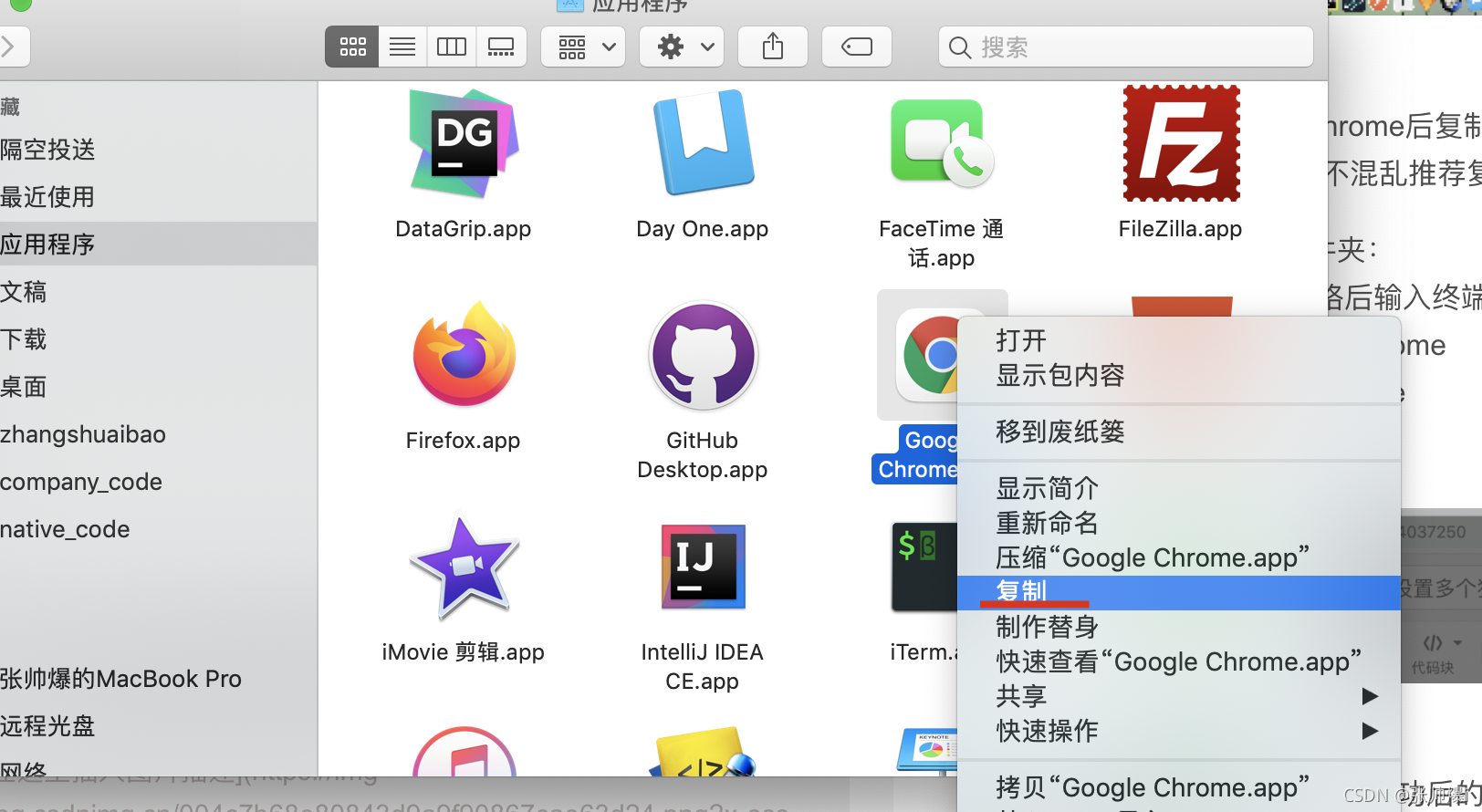Select the iMovie 剪辑.app icon

click(x=464, y=566)
